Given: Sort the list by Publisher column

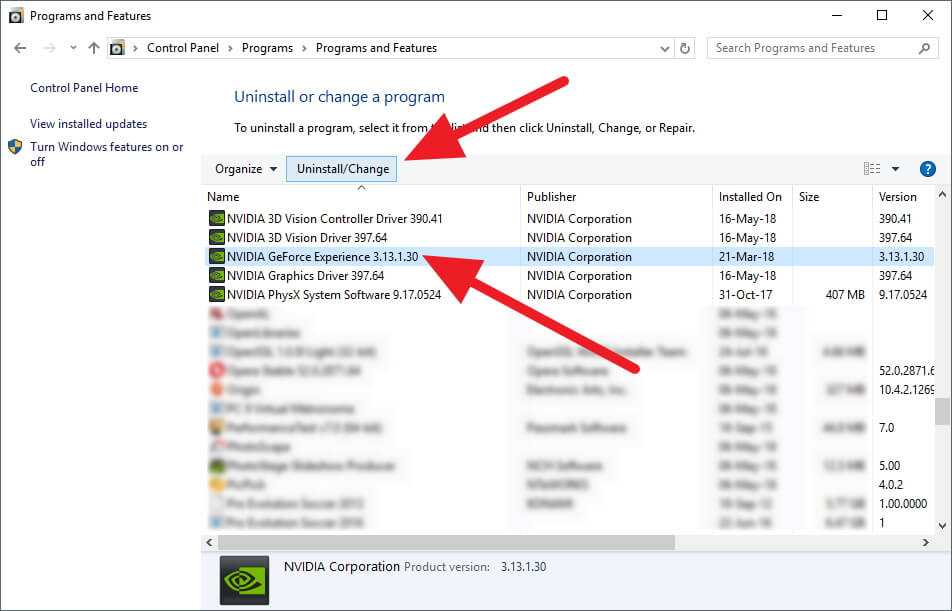Looking at the screenshot, I should [552, 197].
